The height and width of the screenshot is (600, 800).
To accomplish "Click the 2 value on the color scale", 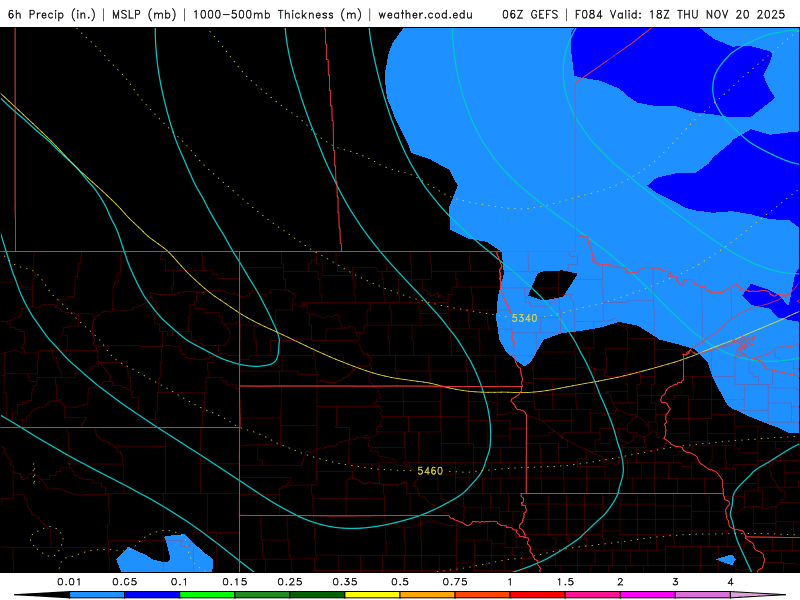I will click(x=620, y=582).
